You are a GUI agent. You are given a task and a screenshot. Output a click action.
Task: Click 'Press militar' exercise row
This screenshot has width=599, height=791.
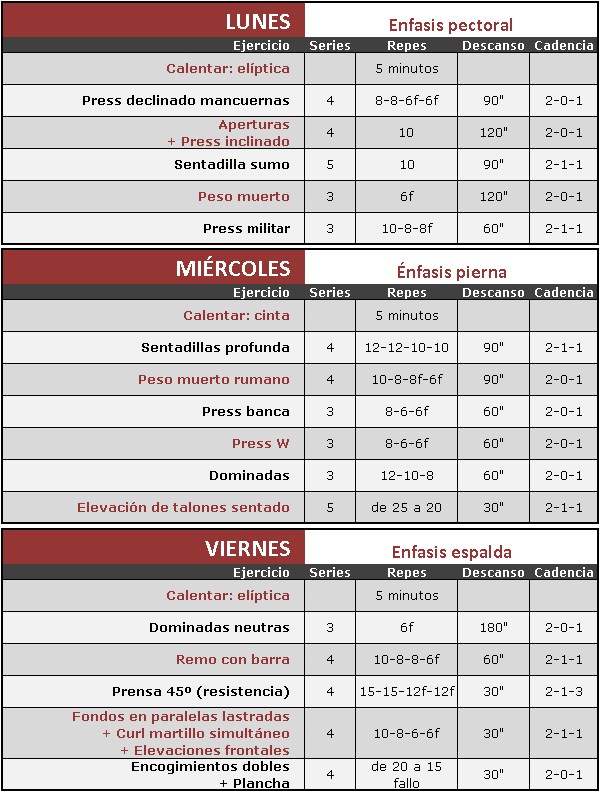300,229
